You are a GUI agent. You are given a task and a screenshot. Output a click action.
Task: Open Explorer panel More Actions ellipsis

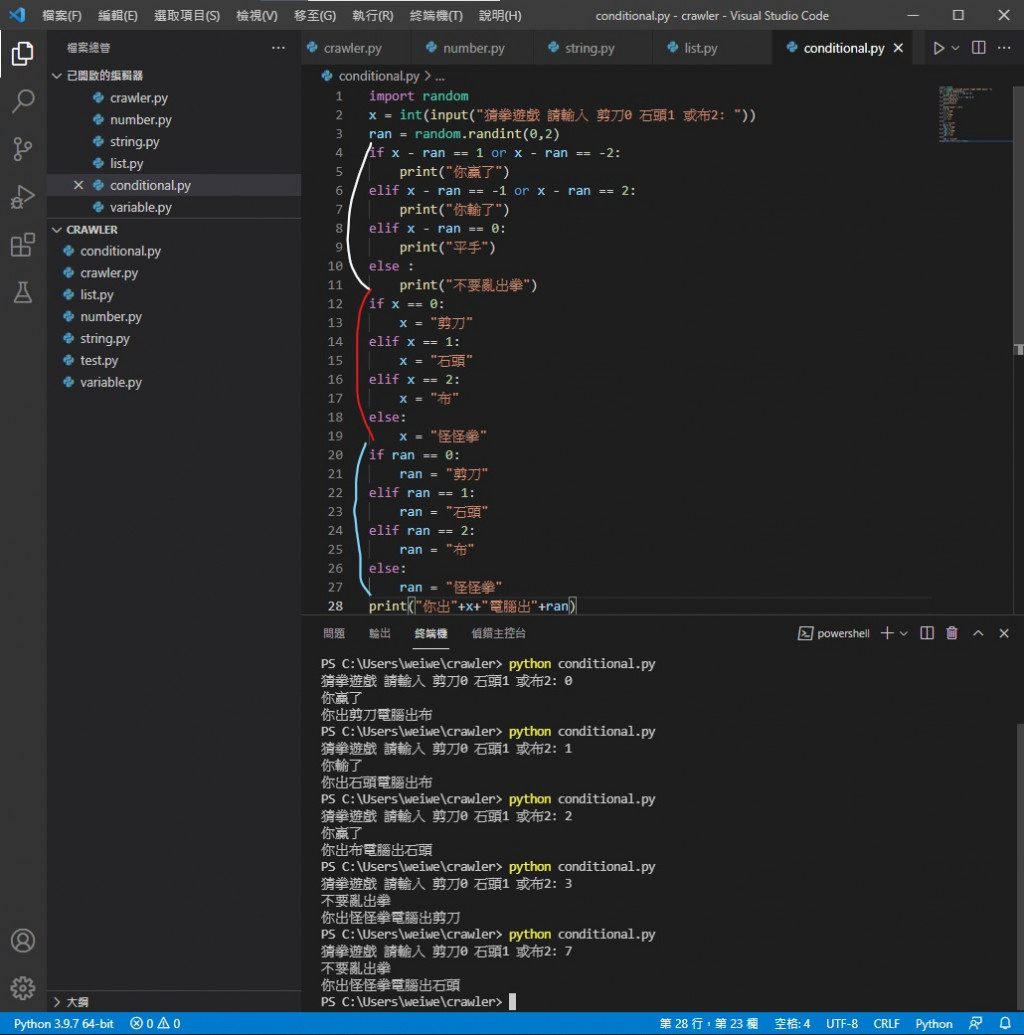coord(278,48)
